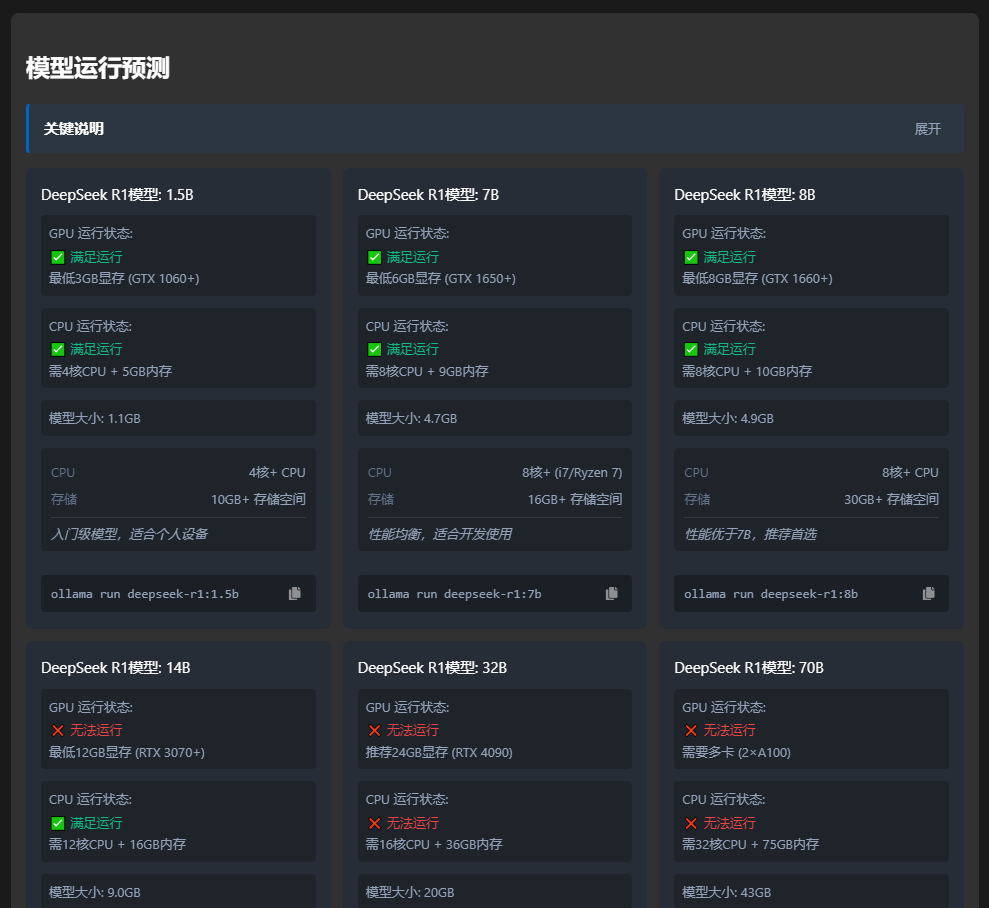Click '入门级模型，适合个人设备' note

pyautogui.click(x=129, y=534)
